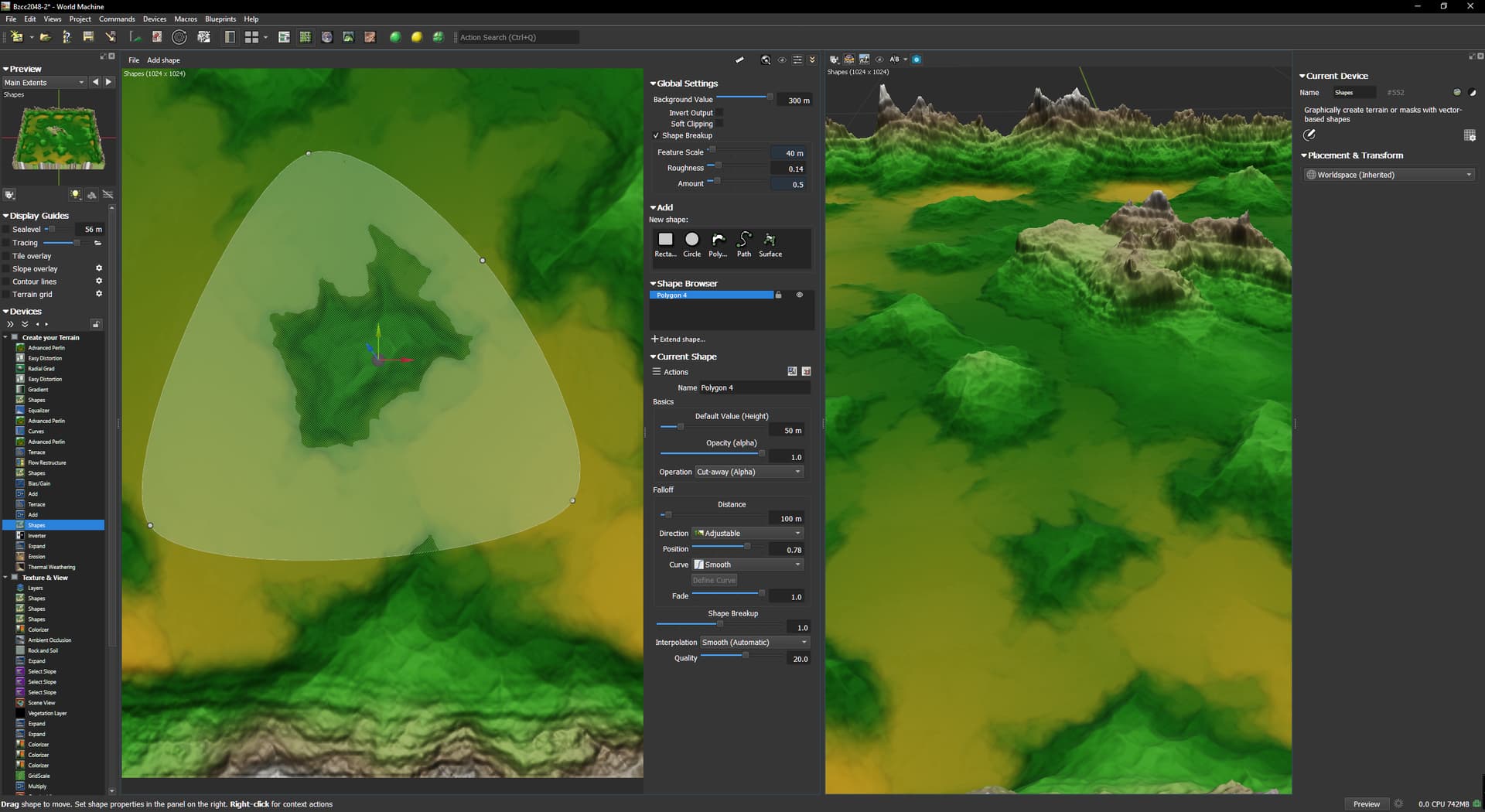Click the Extend shape... button
The height and width of the screenshot is (812, 1485).
click(x=678, y=339)
